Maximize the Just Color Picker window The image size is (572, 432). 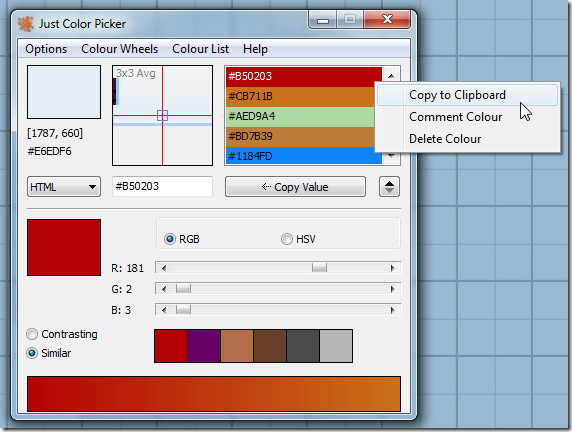point(349,20)
